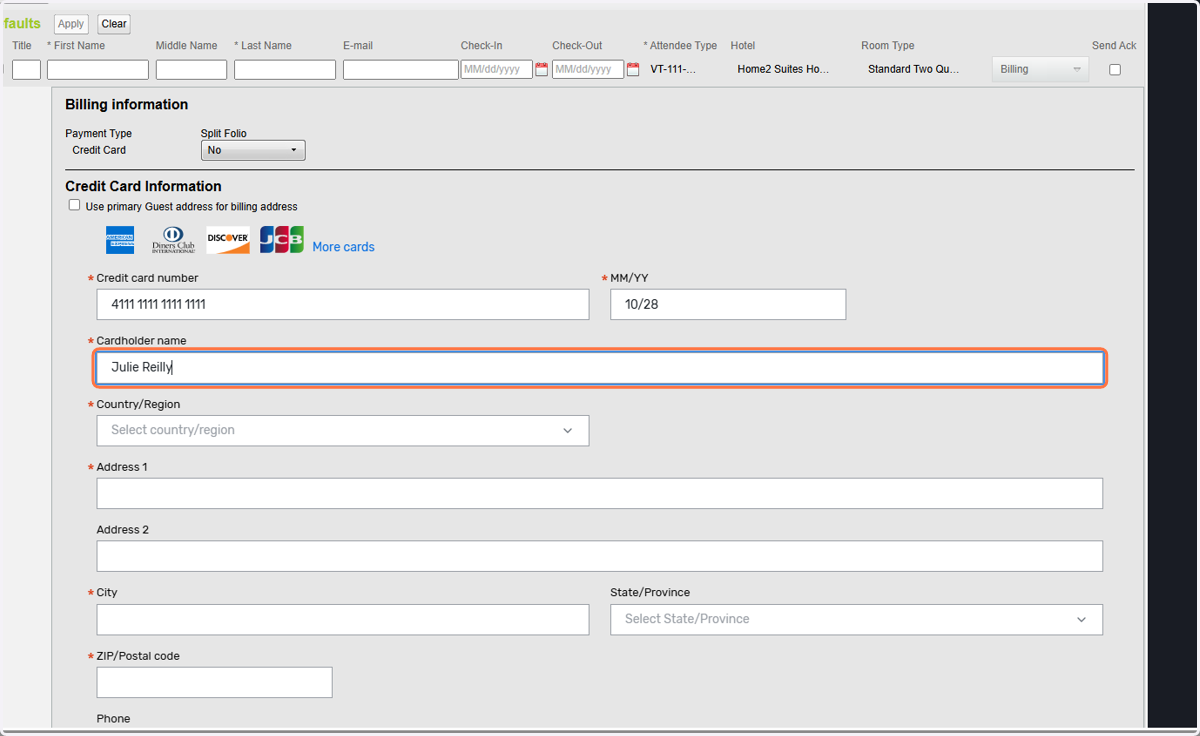The height and width of the screenshot is (736, 1200).
Task: Click the MM/YY expiry field
Action: (728, 304)
